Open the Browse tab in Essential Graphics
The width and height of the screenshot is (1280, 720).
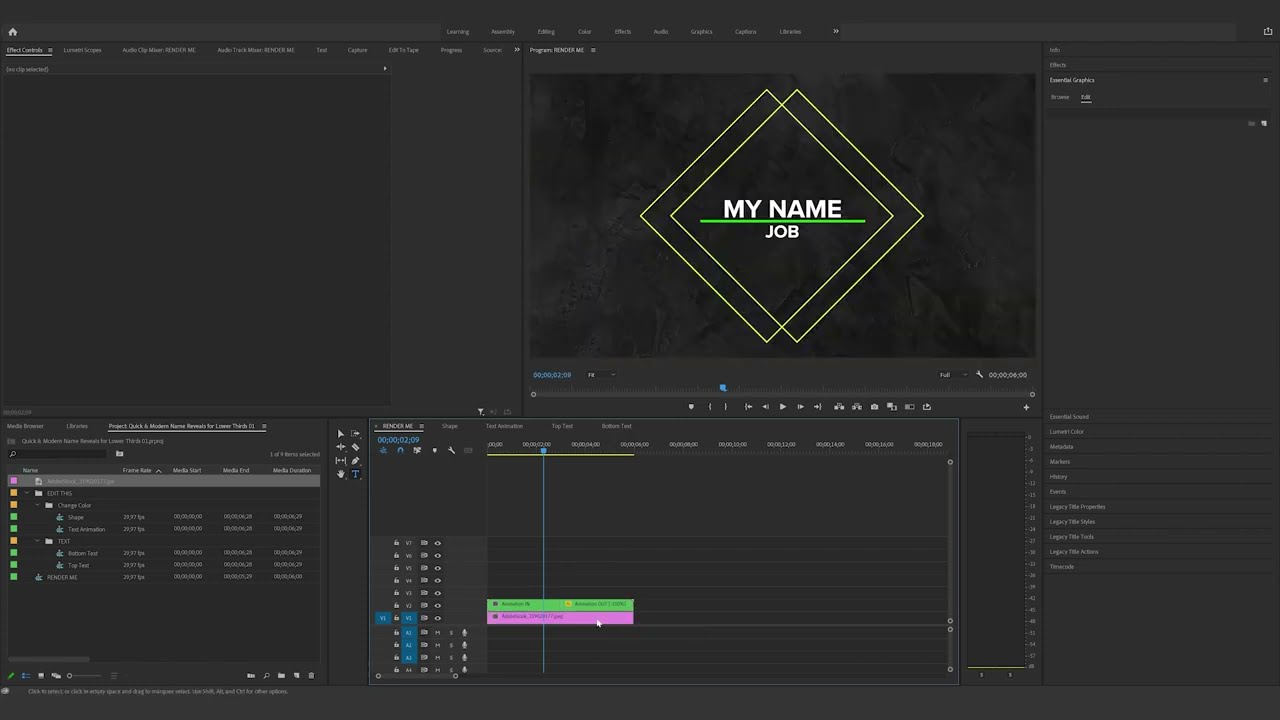click(x=1060, y=97)
